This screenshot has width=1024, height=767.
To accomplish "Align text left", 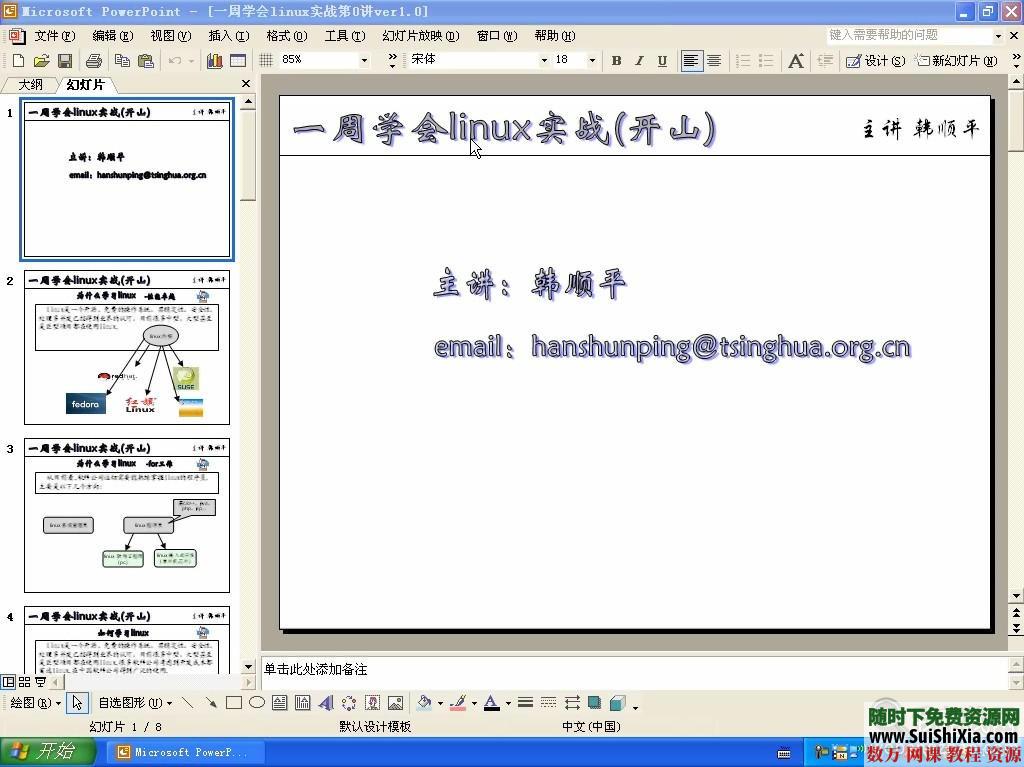I will pos(691,61).
